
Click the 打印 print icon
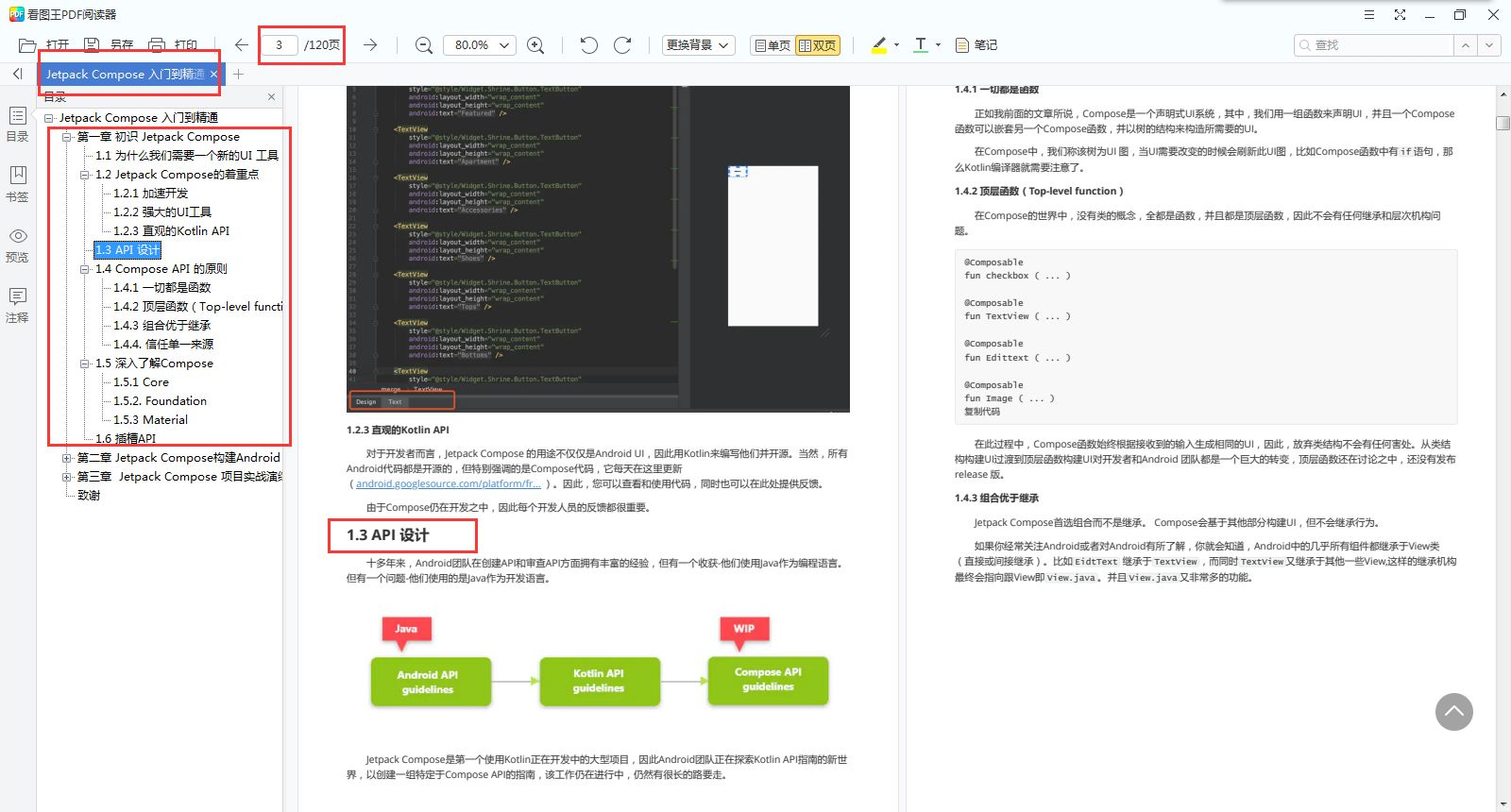pos(157,44)
